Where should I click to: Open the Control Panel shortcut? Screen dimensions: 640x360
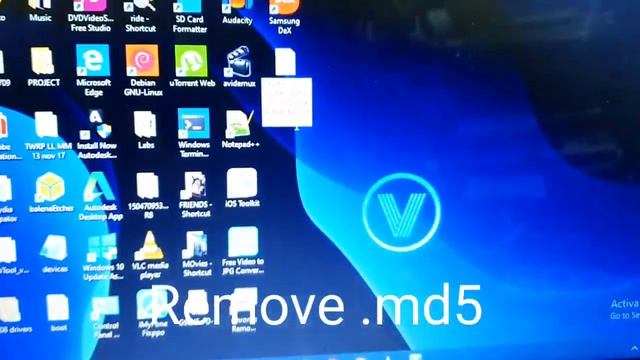pyautogui.click(x=106, y=318)
